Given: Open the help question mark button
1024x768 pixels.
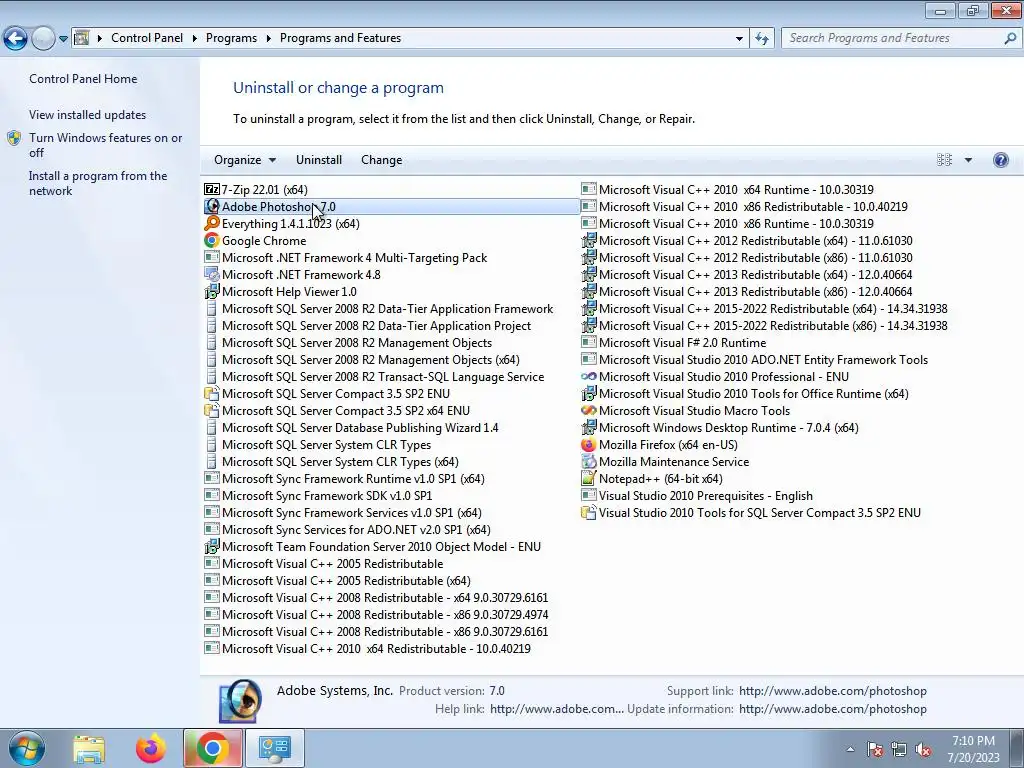Looking at the screenshot, I should pyautogui.click(x=1000, y=160).
